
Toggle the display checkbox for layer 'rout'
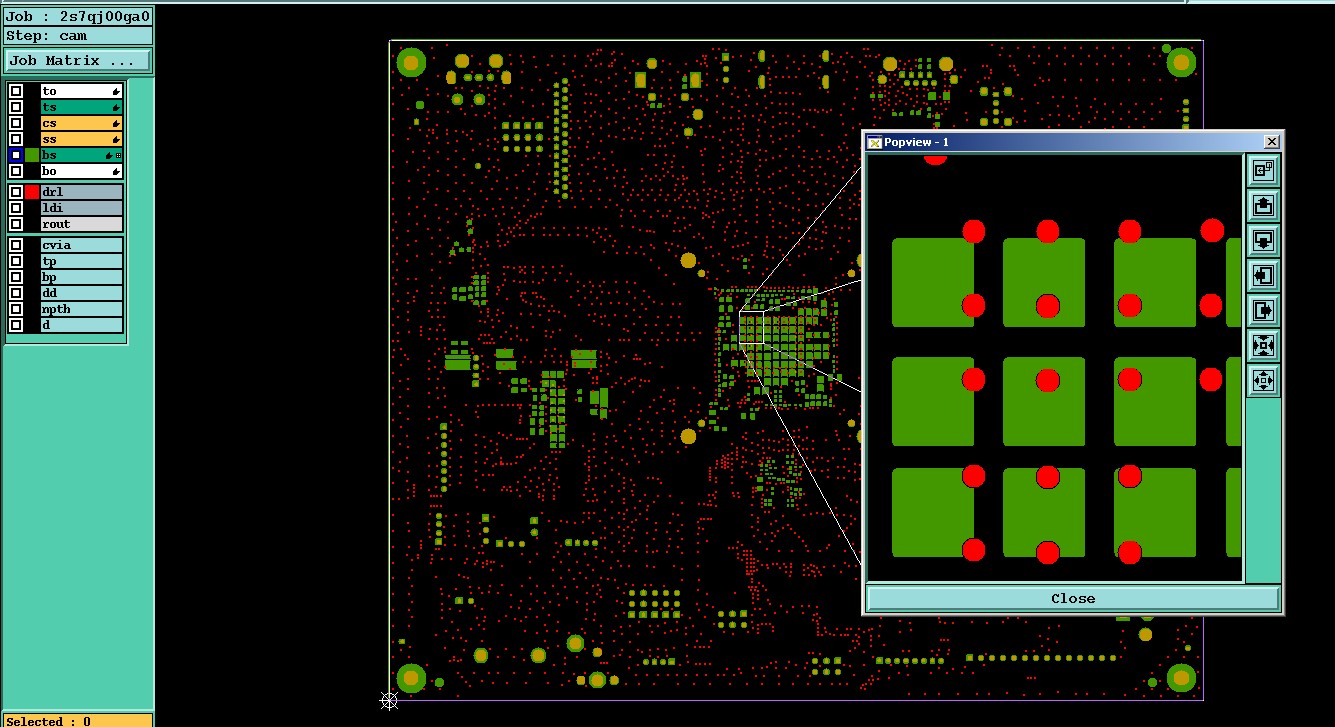click(x=16, y=224)
